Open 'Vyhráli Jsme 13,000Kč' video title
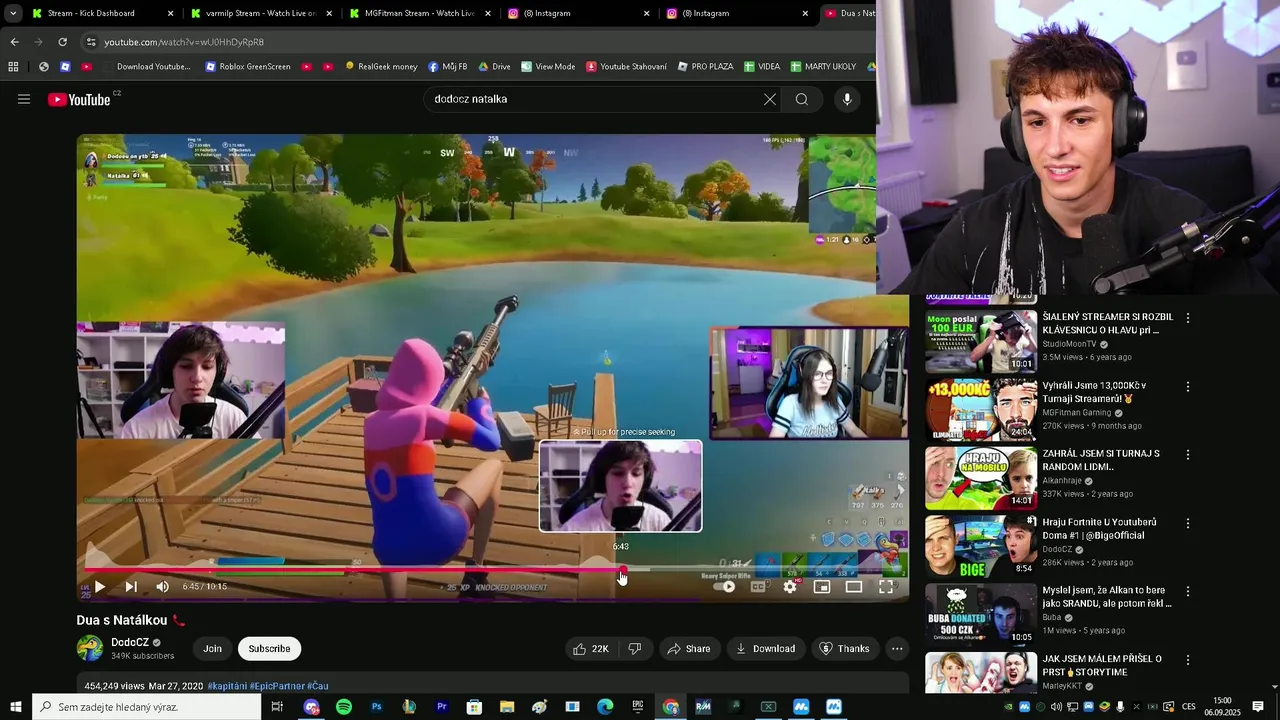Screen dimensions: 1280x720 tap(1094, 392)
